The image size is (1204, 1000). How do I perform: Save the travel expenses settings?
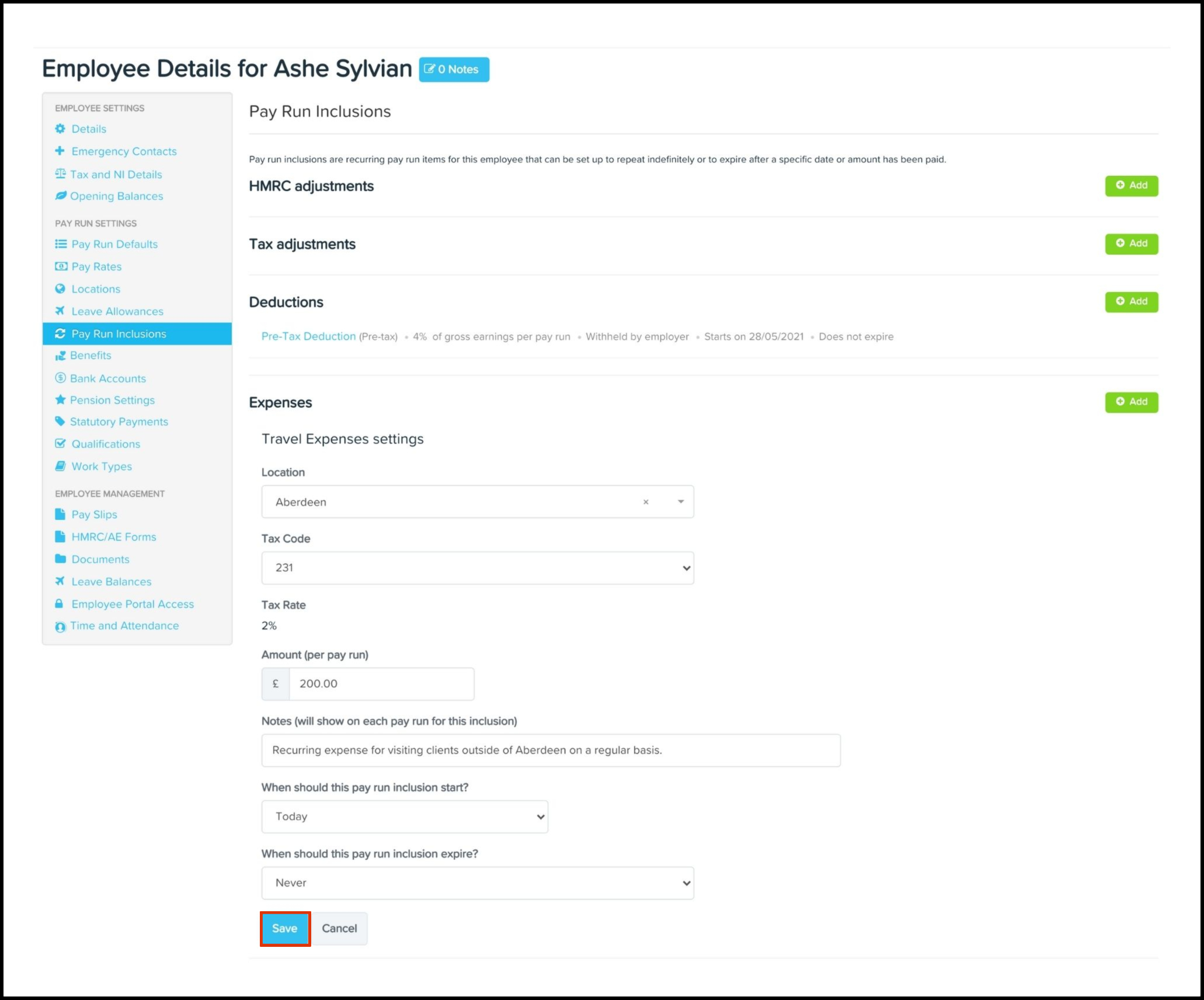[285, 928]
